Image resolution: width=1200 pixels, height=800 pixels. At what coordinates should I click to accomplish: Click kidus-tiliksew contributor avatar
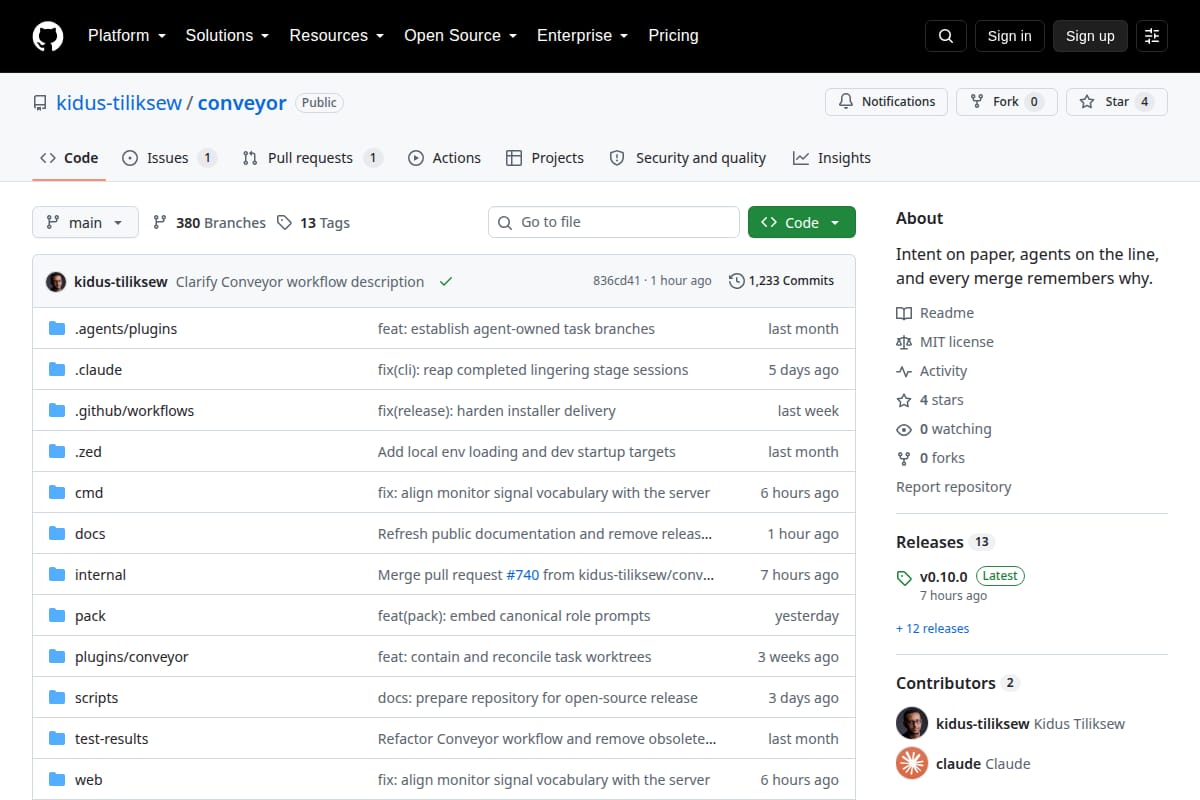912,723
